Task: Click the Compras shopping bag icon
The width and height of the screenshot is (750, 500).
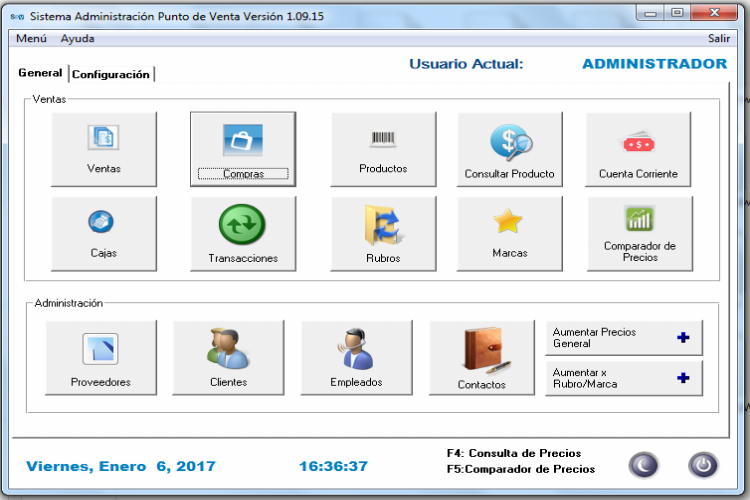Action: (242, 139)
